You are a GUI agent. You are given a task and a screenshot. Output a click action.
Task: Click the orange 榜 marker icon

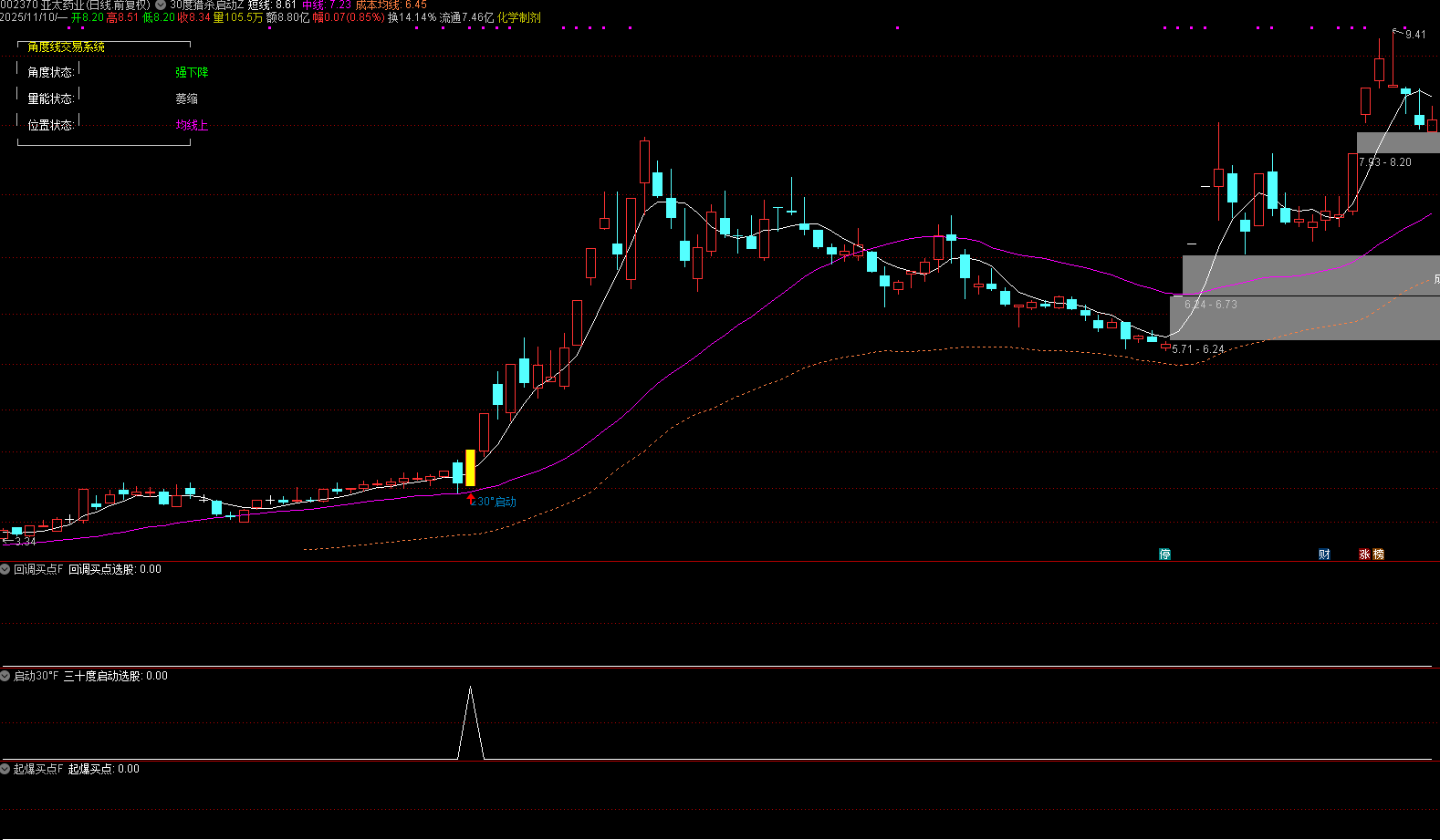coord(1378,555)
